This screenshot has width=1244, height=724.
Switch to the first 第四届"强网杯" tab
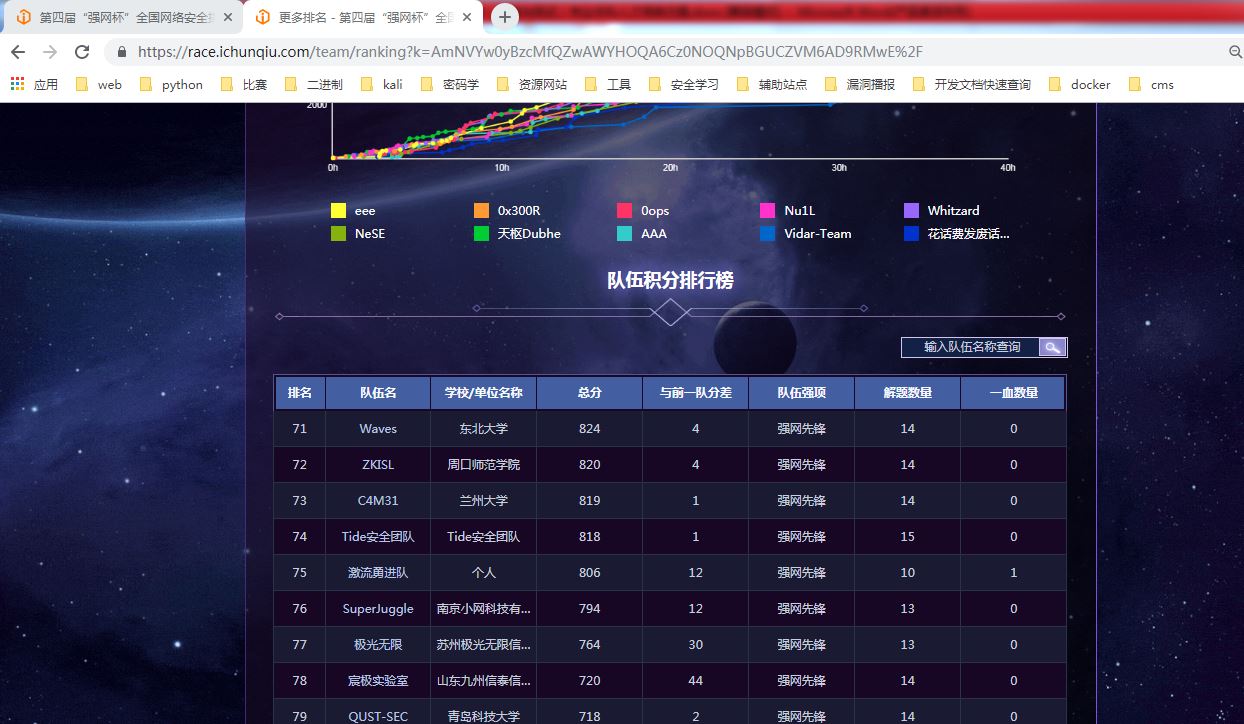[x=123, y=18]
